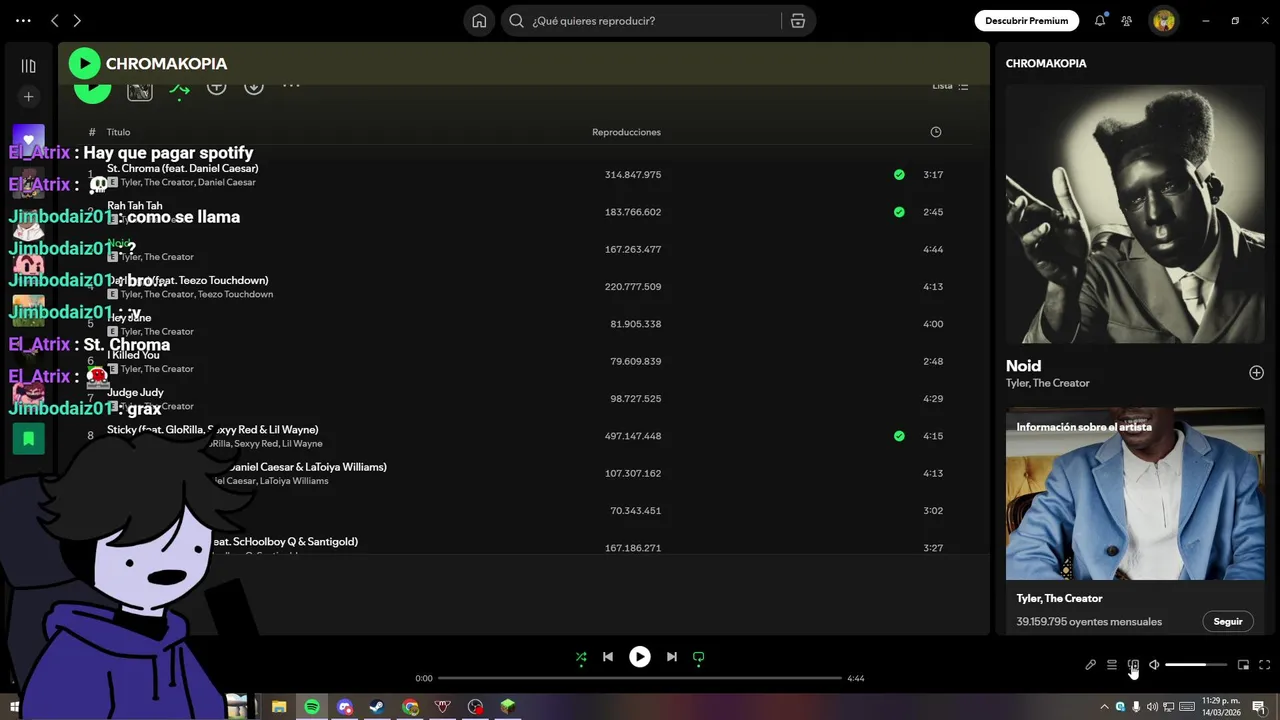
Task: Open Tyler, The Creator name in artist card
Action: [x=1059, y=598]
